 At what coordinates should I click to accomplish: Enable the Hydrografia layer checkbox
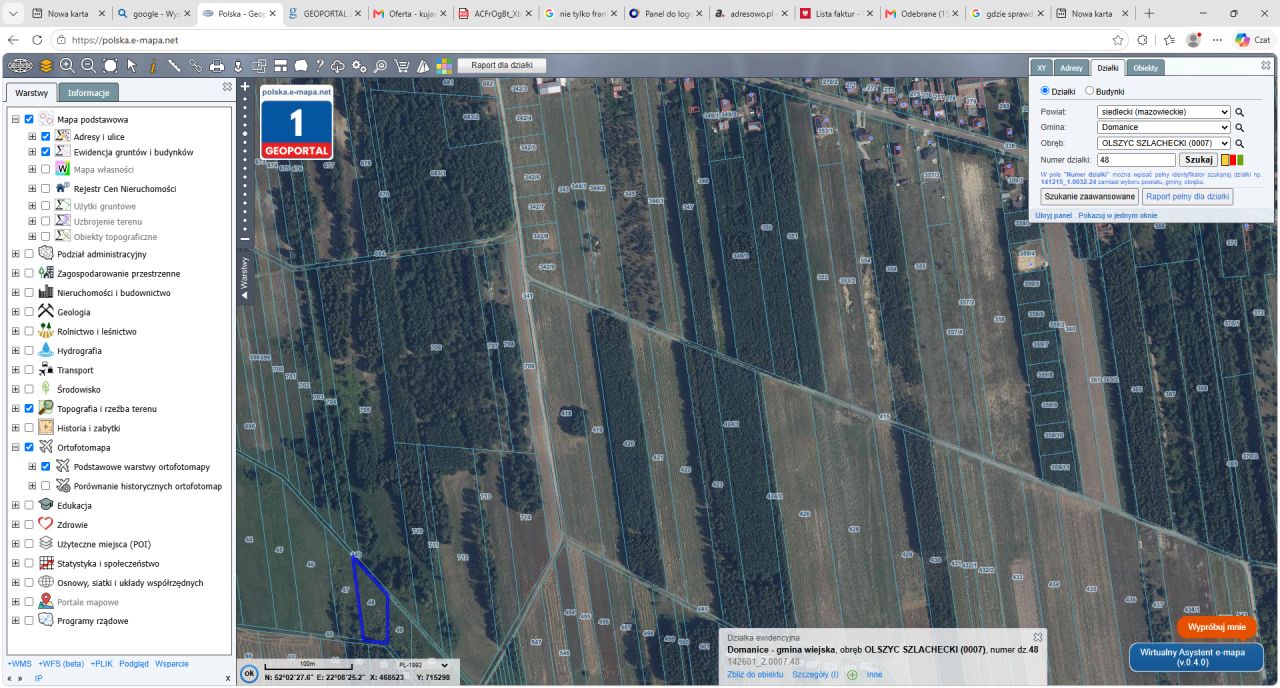pos(29,351)
